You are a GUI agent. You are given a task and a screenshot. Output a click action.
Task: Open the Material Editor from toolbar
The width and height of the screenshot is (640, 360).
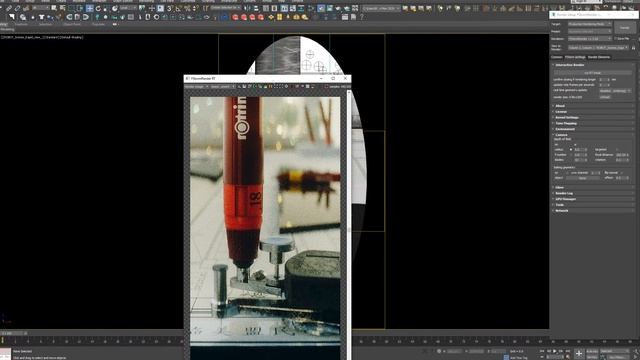[311, 8]
